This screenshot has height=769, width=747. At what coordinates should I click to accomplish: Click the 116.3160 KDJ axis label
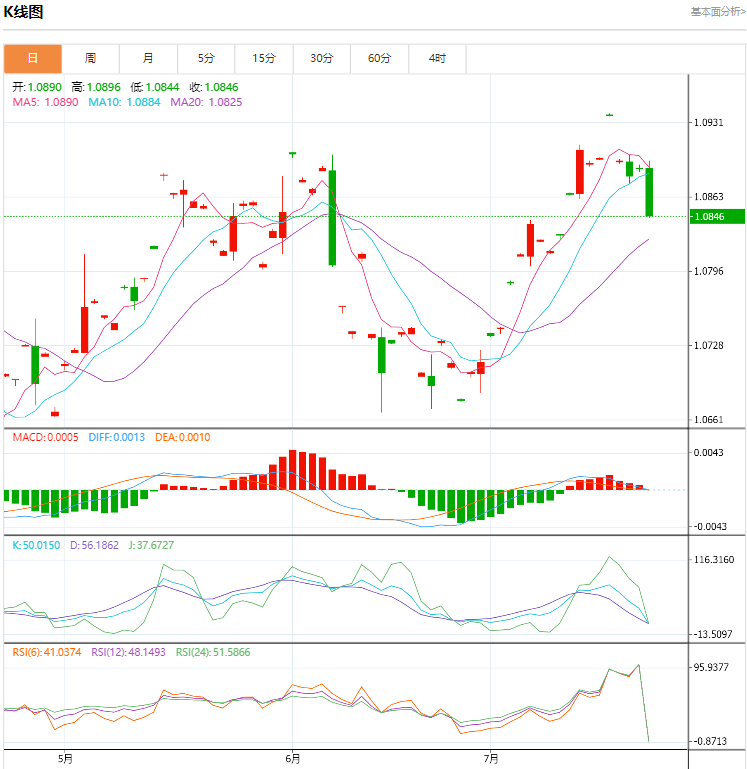point(714,560)
